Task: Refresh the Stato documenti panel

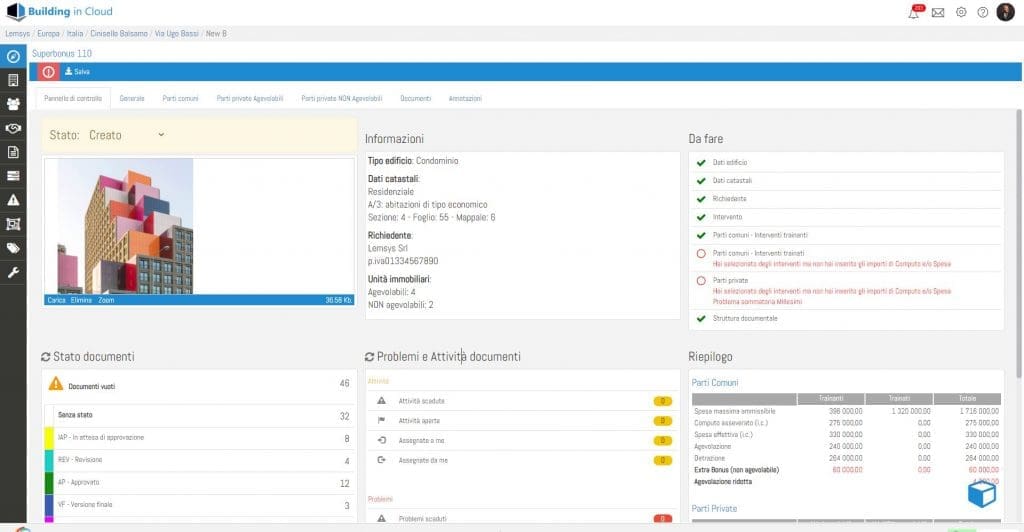Action: click(46, 357)
